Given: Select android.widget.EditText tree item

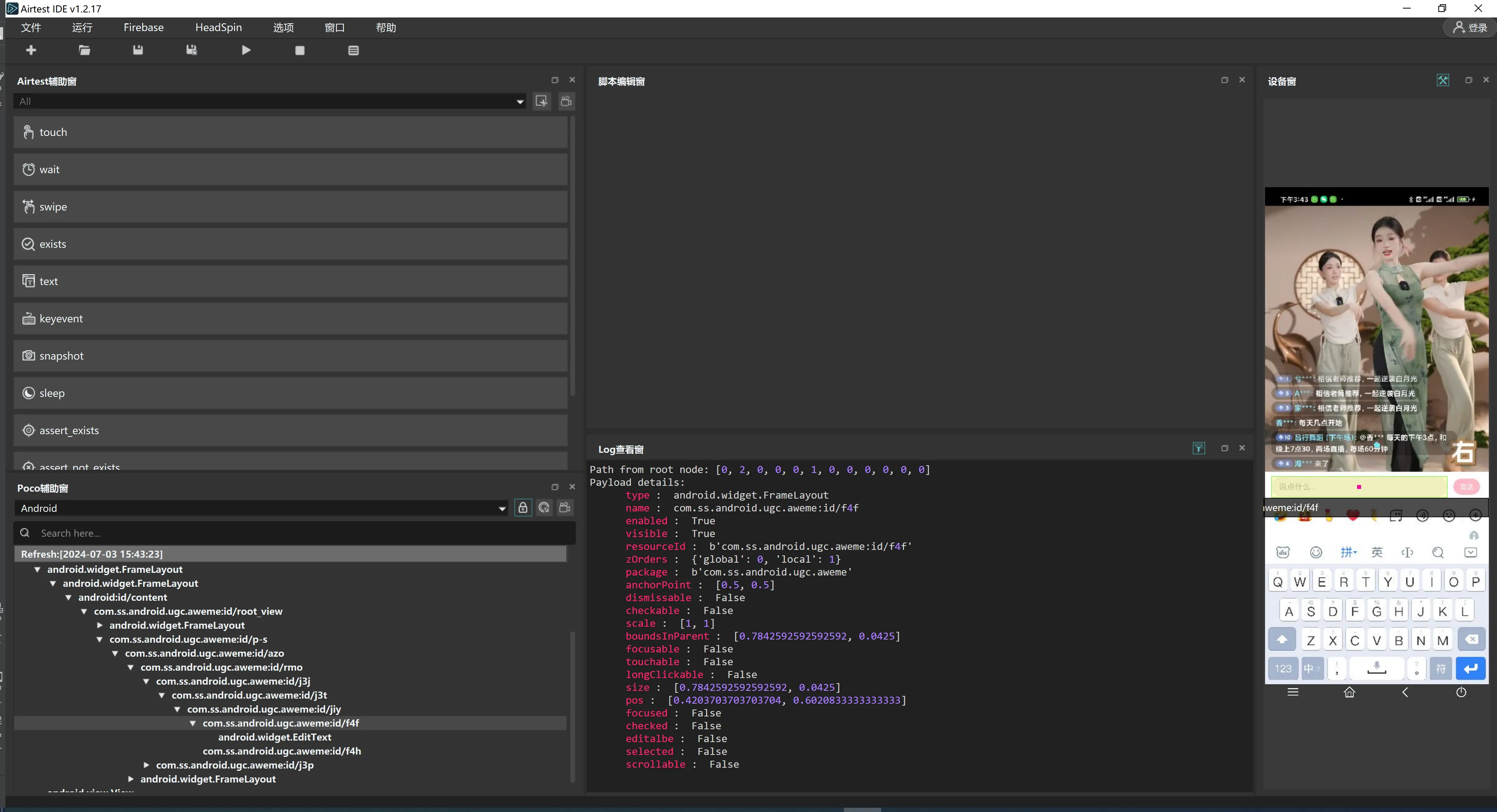Looking at the screenshot, I should 275,737.
